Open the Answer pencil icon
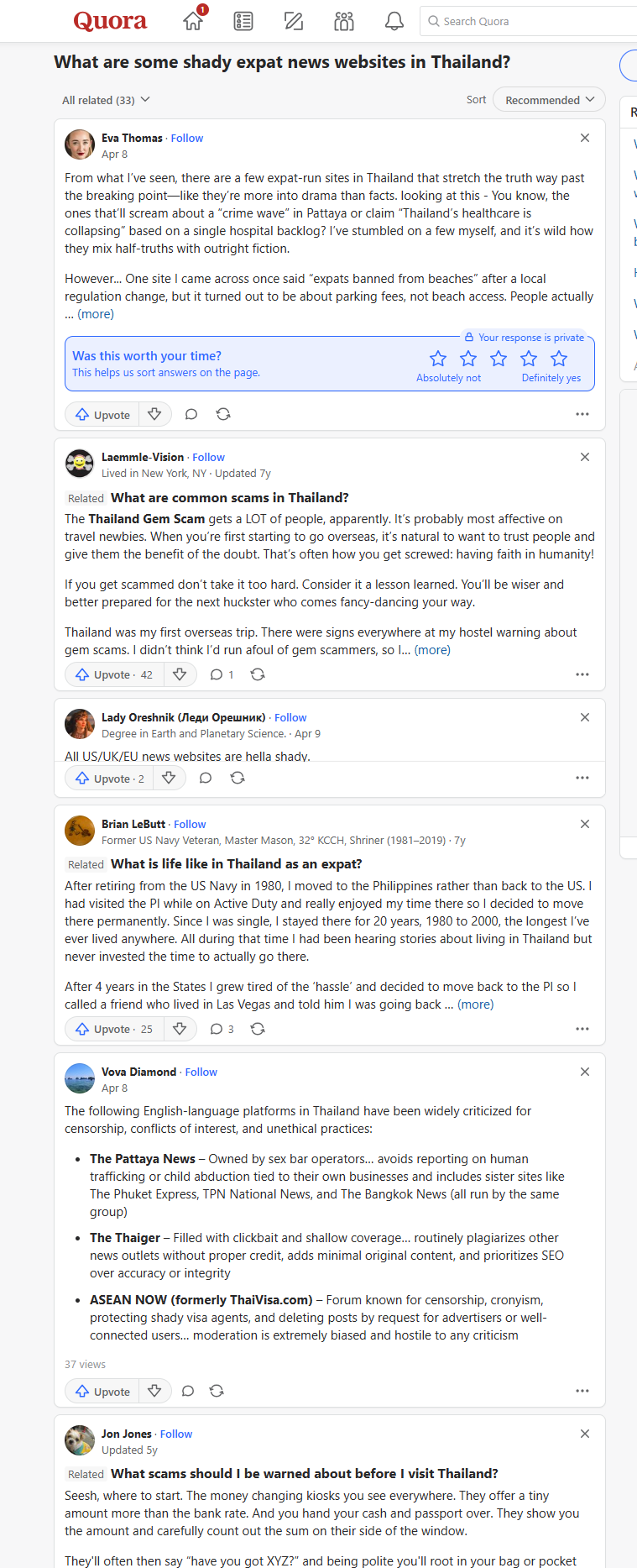This screenshot has height=1568, width=637. click(x=294, y=21)
